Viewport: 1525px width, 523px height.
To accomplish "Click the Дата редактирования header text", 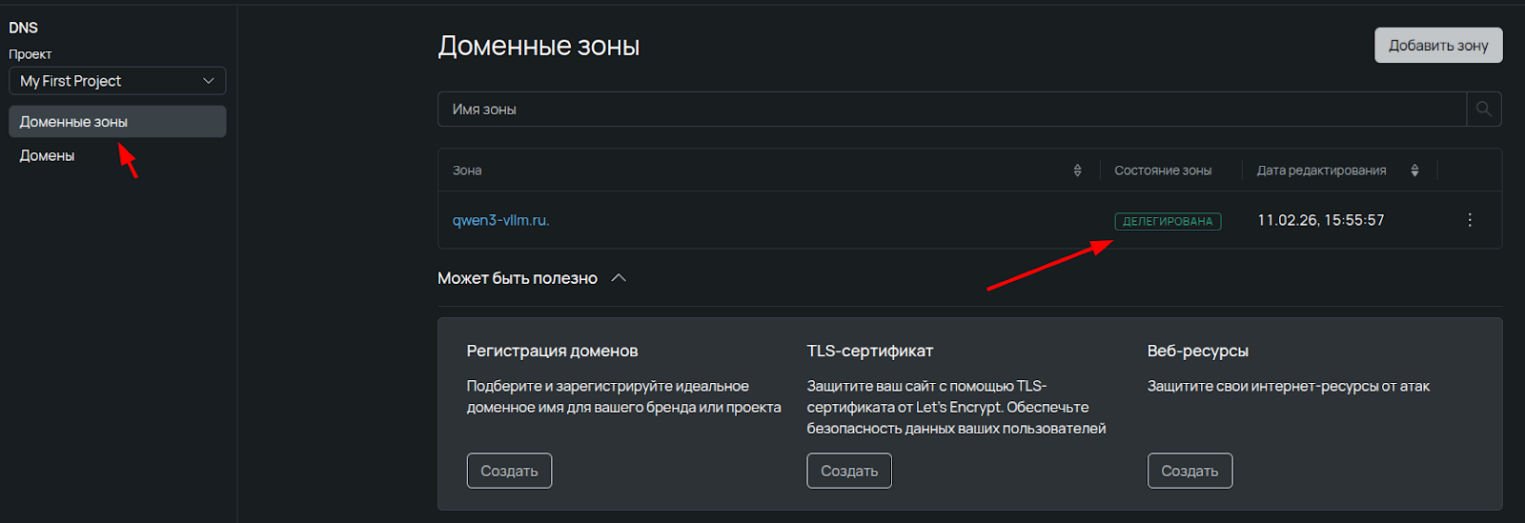I will point(1321,171).
